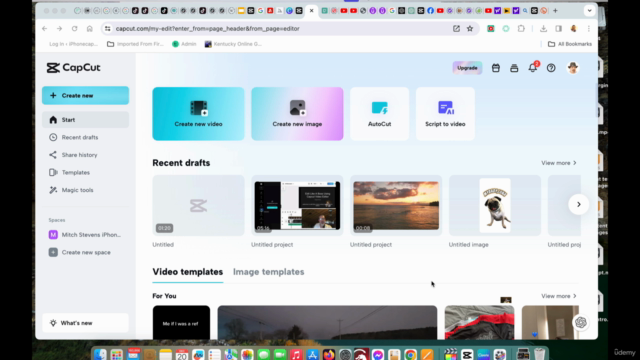Open Finder from the Dock
Image resolution: width=640 pixels, height=360 pixels.
point(100,354)
